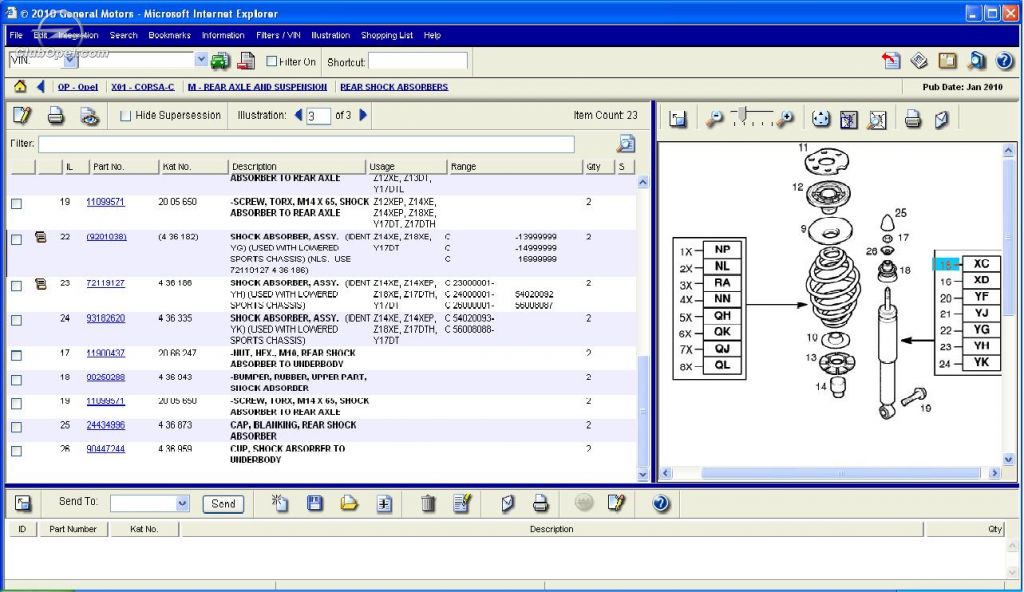Click into the Filter text field
Image resolution: width=1024 pixels, height=592 pixels.
306,144
